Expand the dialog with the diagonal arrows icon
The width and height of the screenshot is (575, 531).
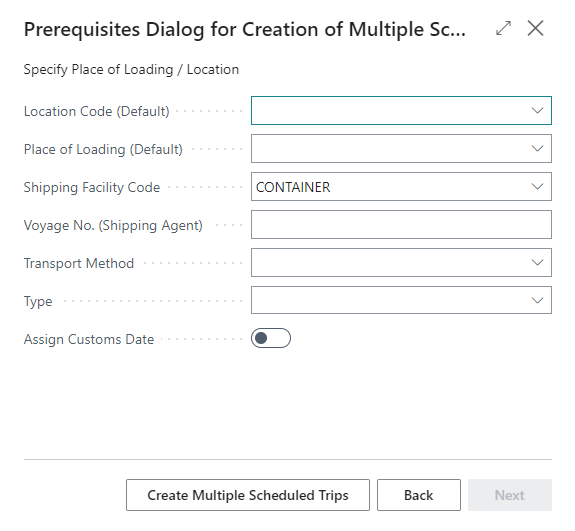point(503,28)
